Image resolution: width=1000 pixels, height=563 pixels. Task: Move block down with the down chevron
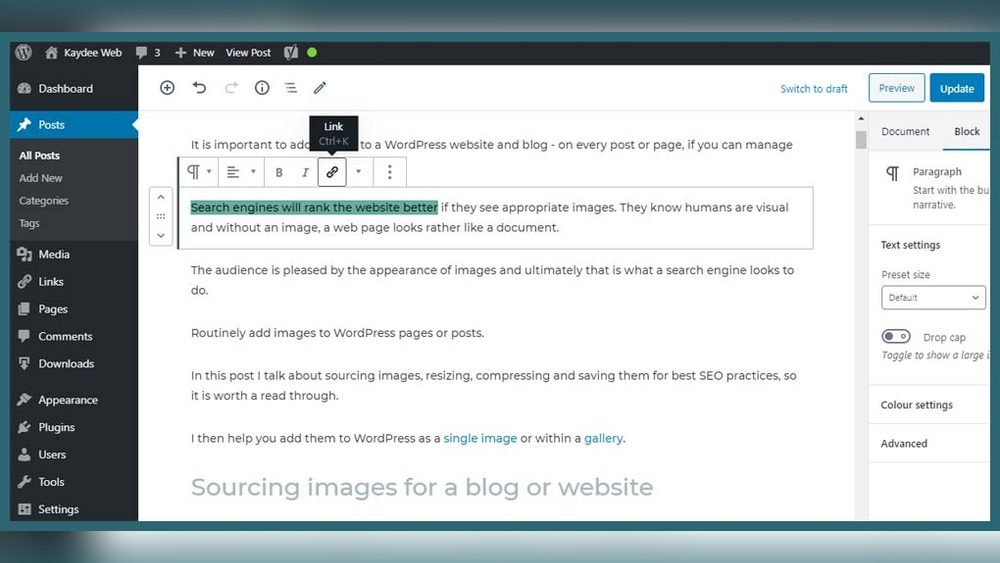[x=161, y=235]
